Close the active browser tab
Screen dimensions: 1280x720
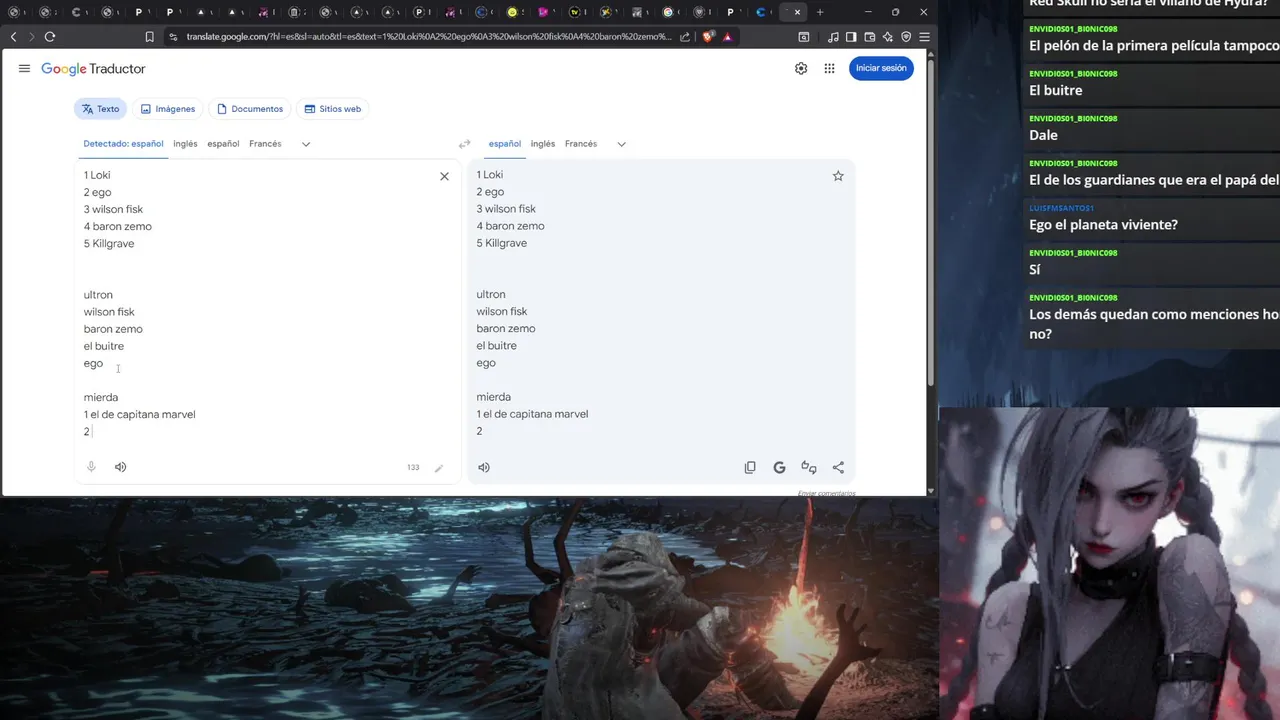coord(796,12)
